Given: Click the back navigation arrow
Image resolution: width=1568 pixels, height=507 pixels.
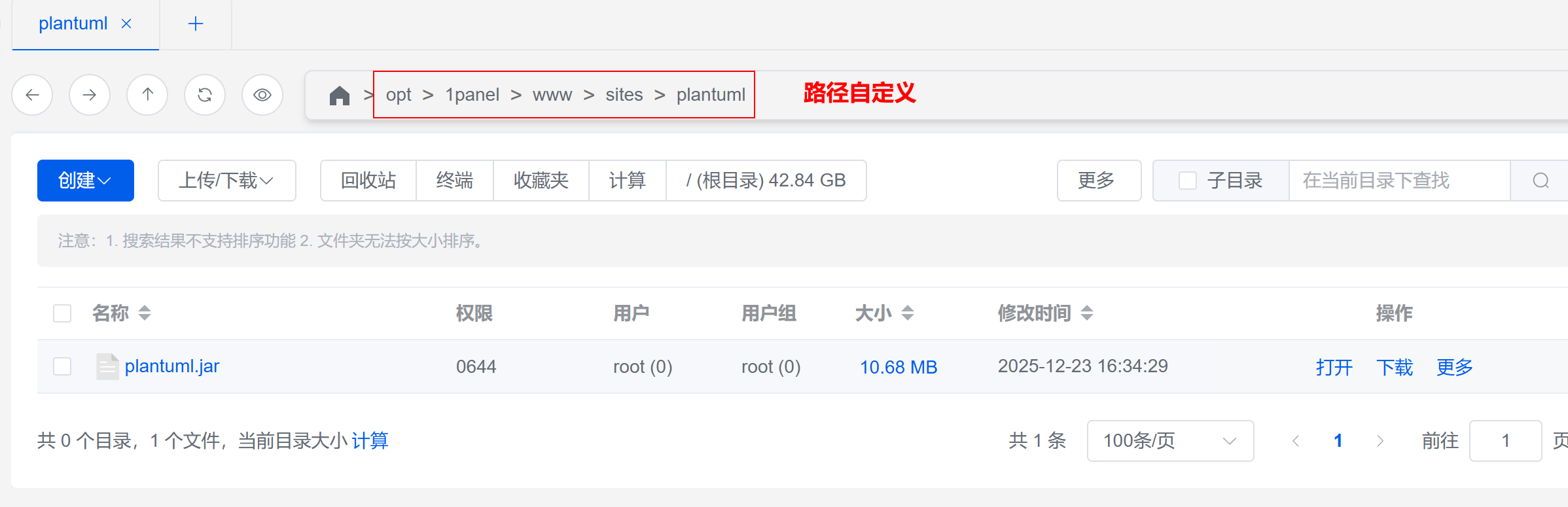Looking at the screenshot, I should 32,95.
